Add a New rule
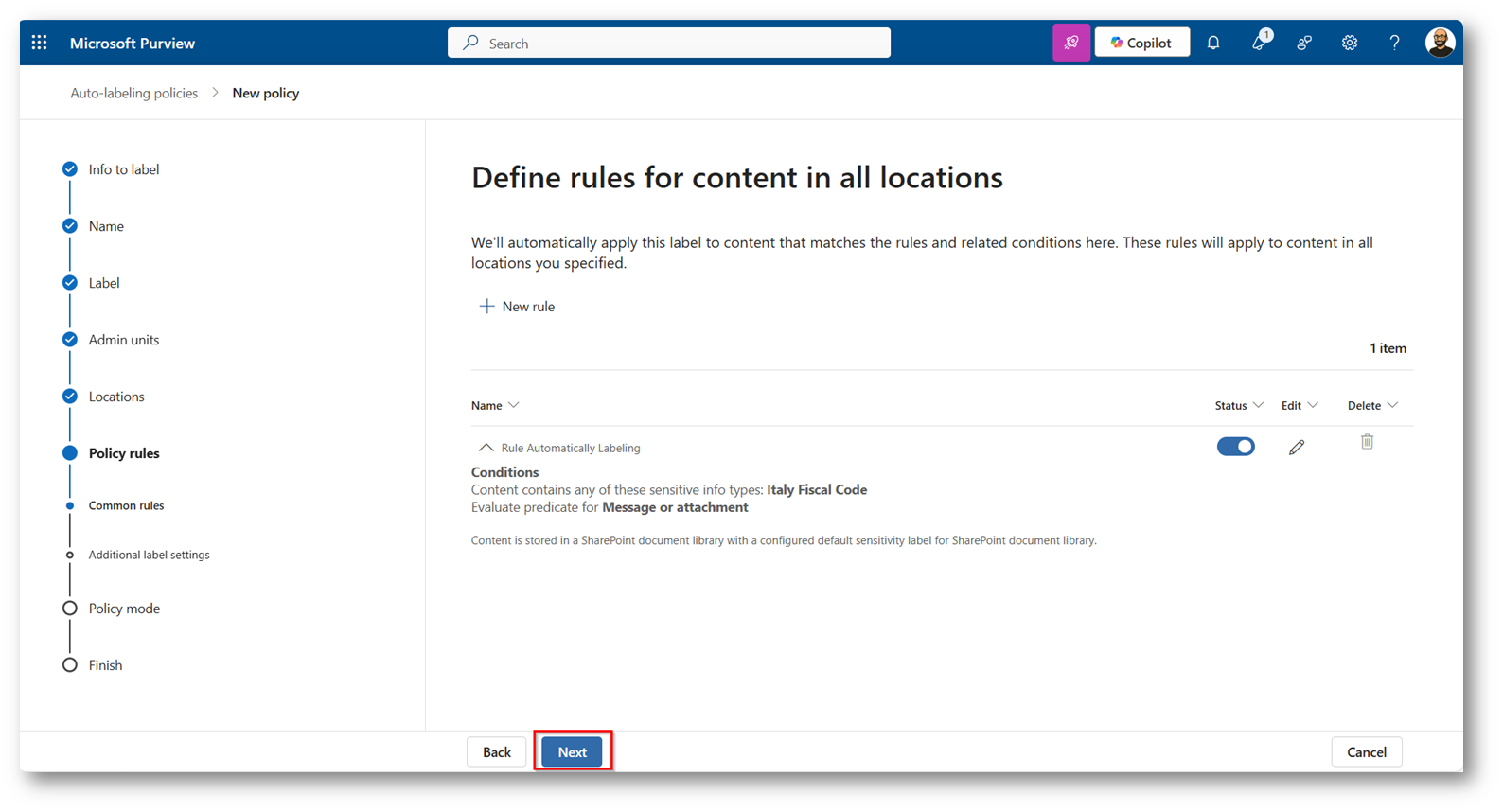The image size is (1503, 812). (x=517, y=307)
